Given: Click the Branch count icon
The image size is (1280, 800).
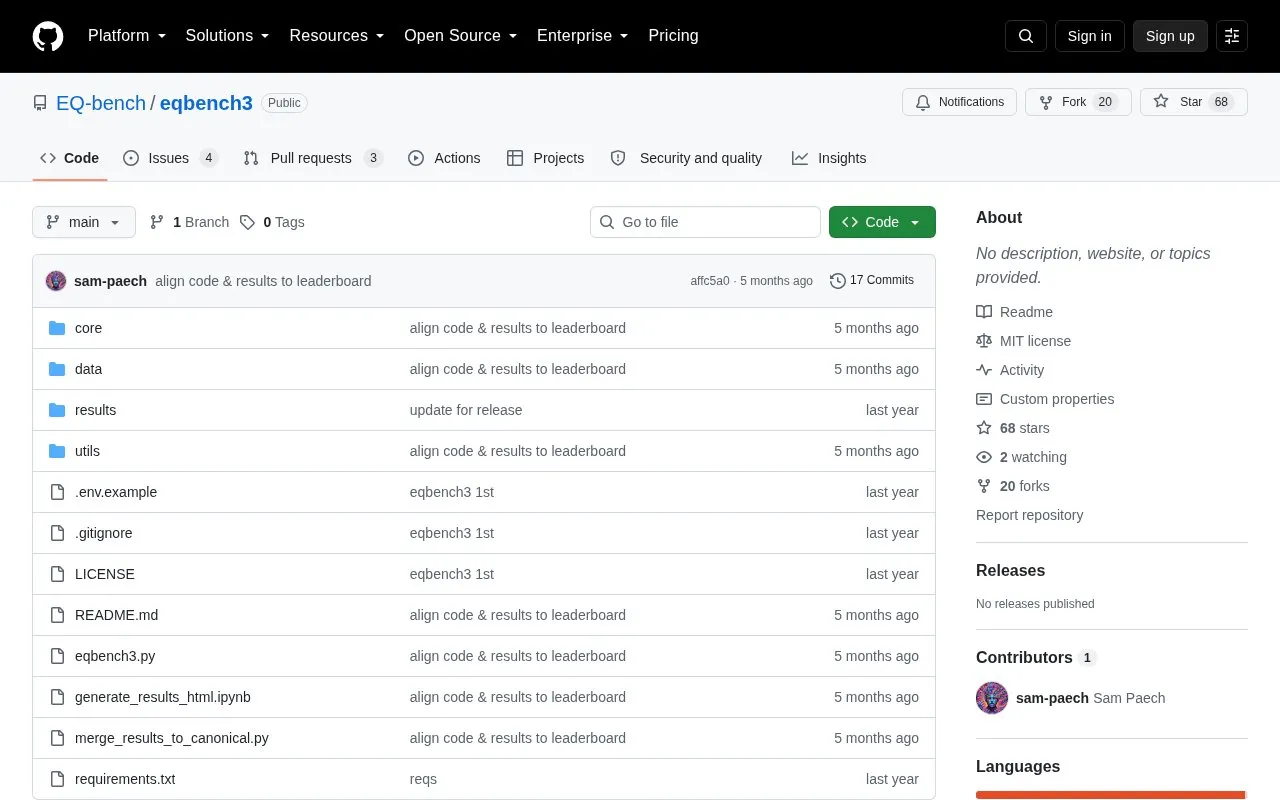Looking at the screenshot, I should coord(157,222).
